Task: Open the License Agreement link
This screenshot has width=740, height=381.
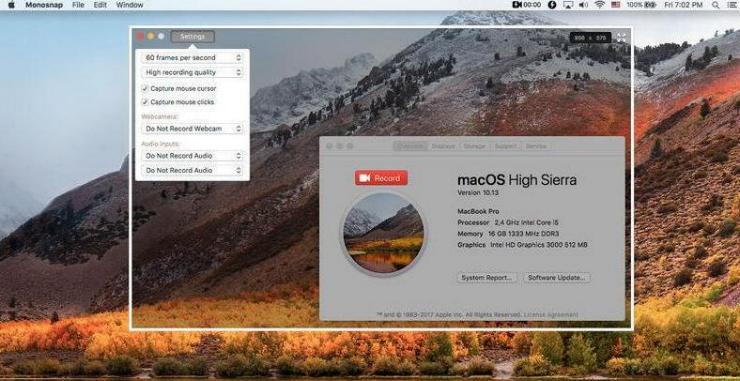Action: pos(551,314)
